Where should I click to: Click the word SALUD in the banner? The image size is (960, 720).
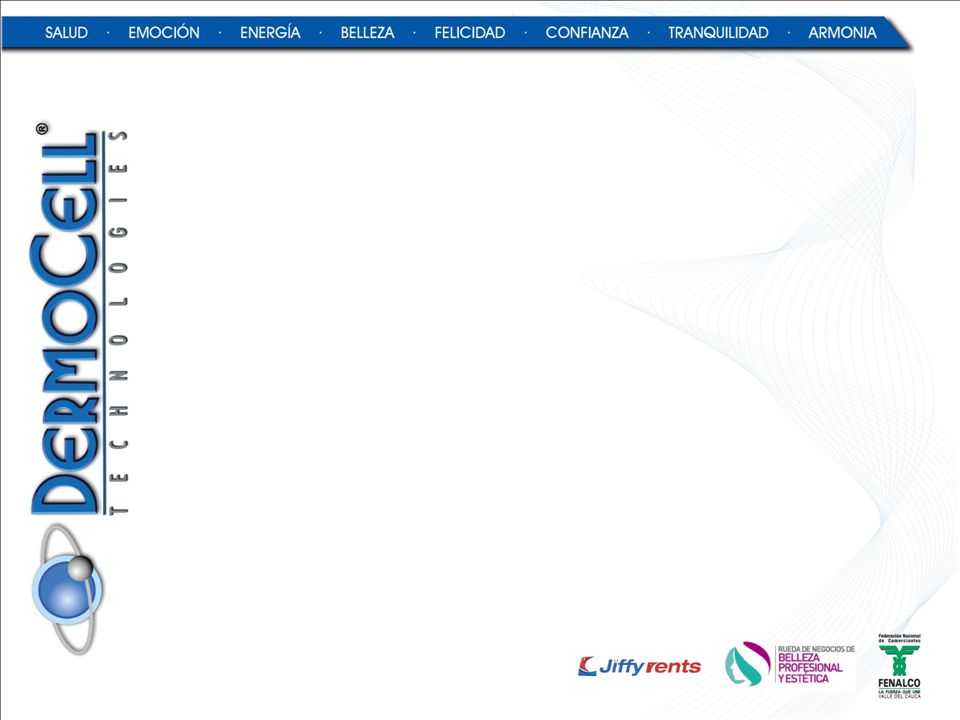click(x=66, y=32)
